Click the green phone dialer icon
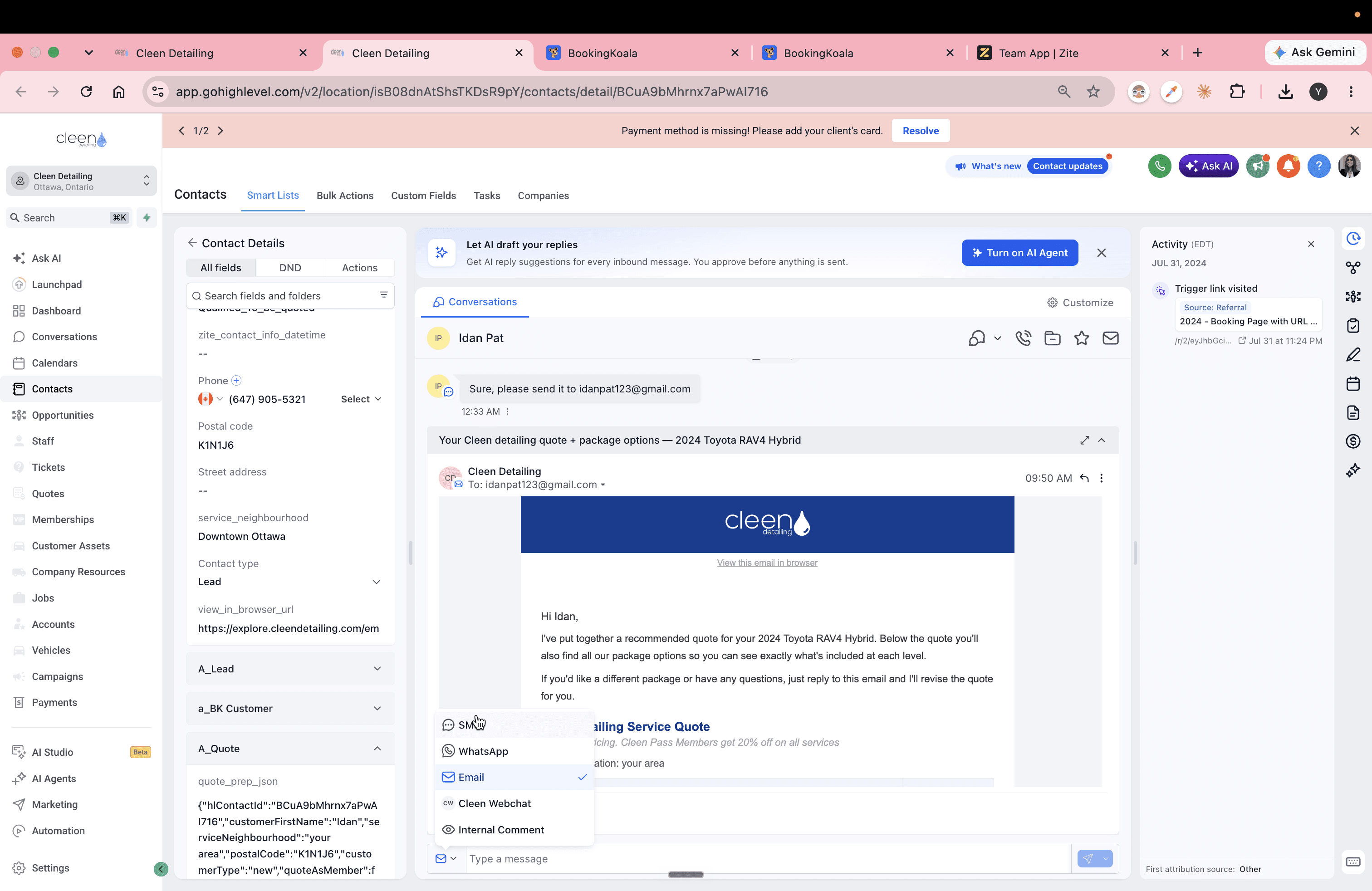 point(1159,166)
